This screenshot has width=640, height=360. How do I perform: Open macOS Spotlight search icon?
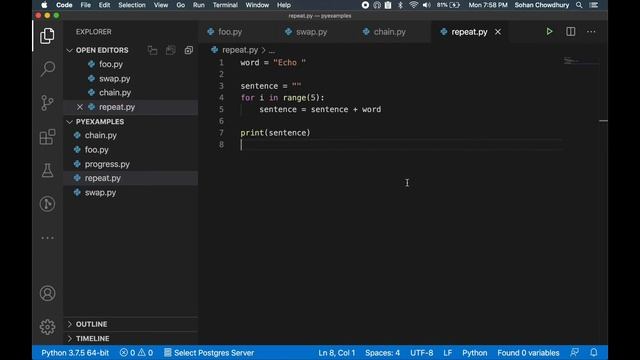coord(579,5)
